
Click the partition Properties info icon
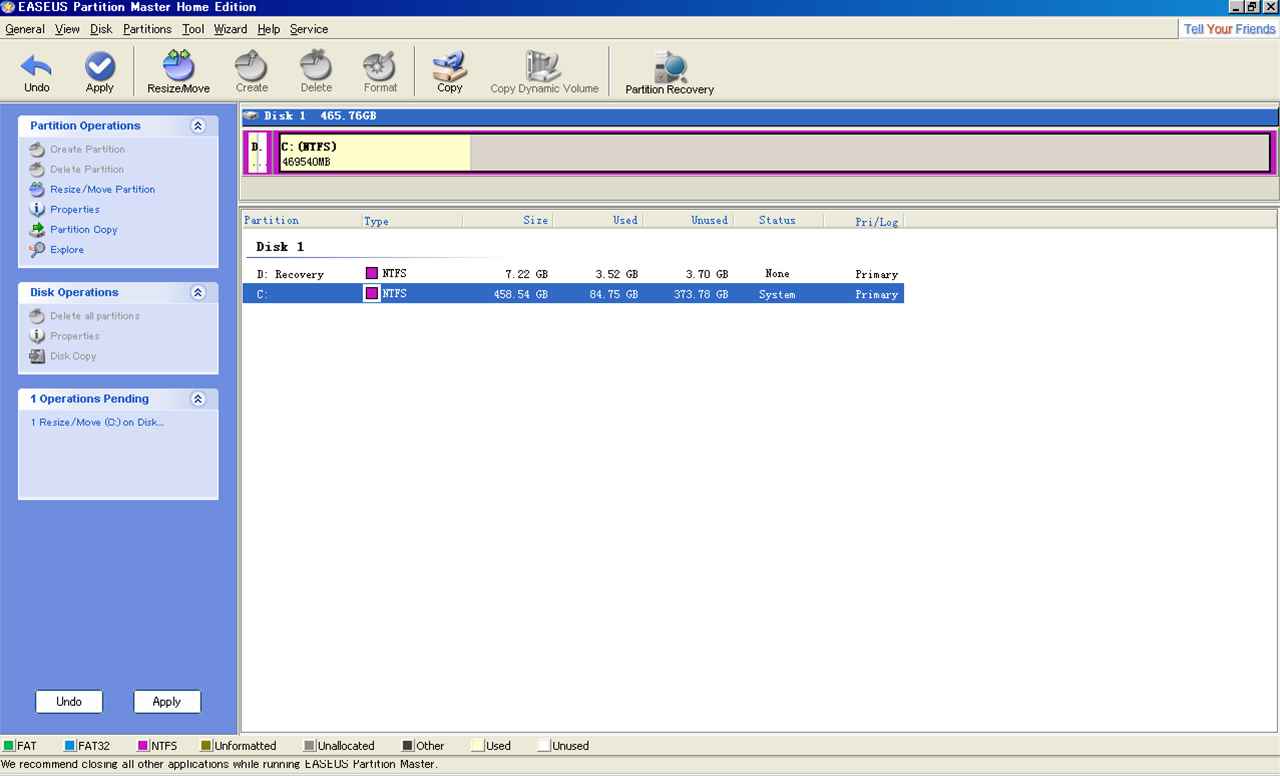point(37,209)
